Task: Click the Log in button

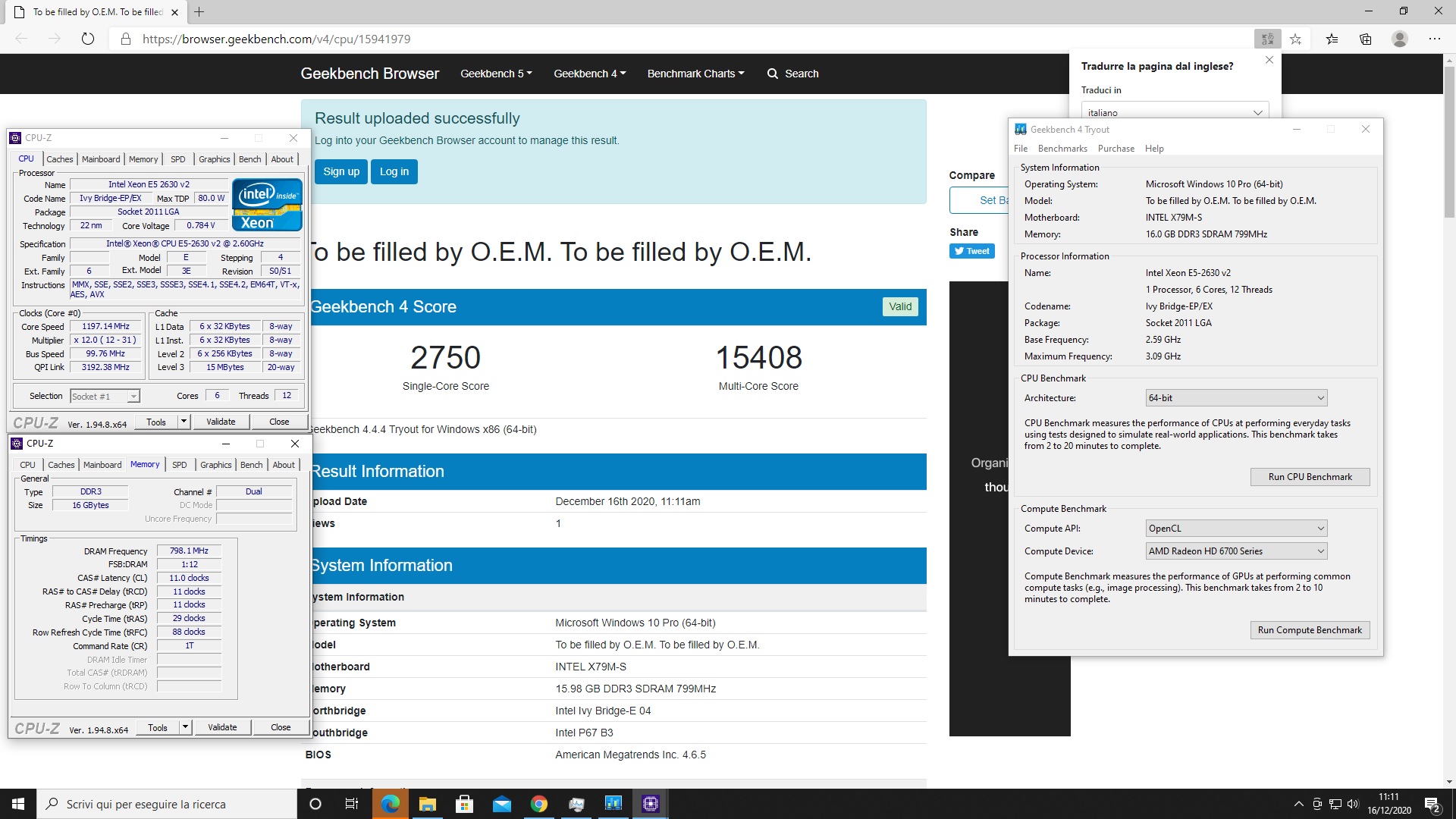Action: 394,171
